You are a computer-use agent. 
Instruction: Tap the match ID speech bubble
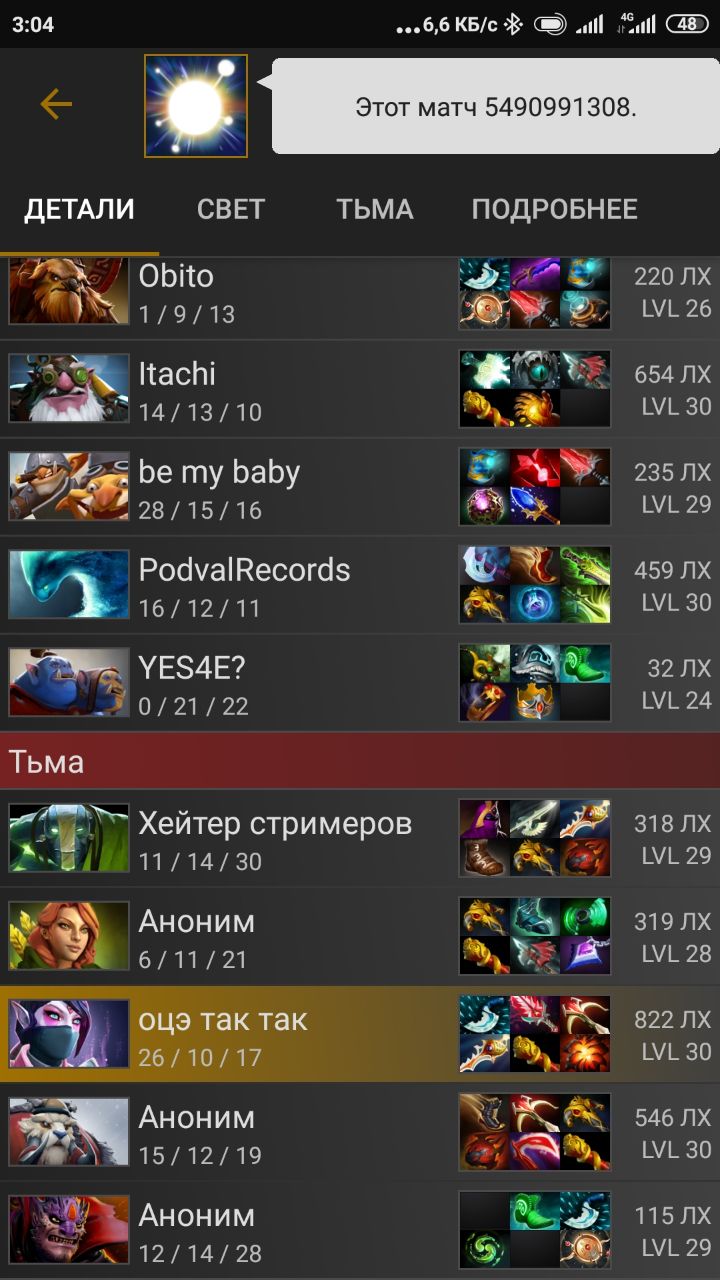point(495,106)
